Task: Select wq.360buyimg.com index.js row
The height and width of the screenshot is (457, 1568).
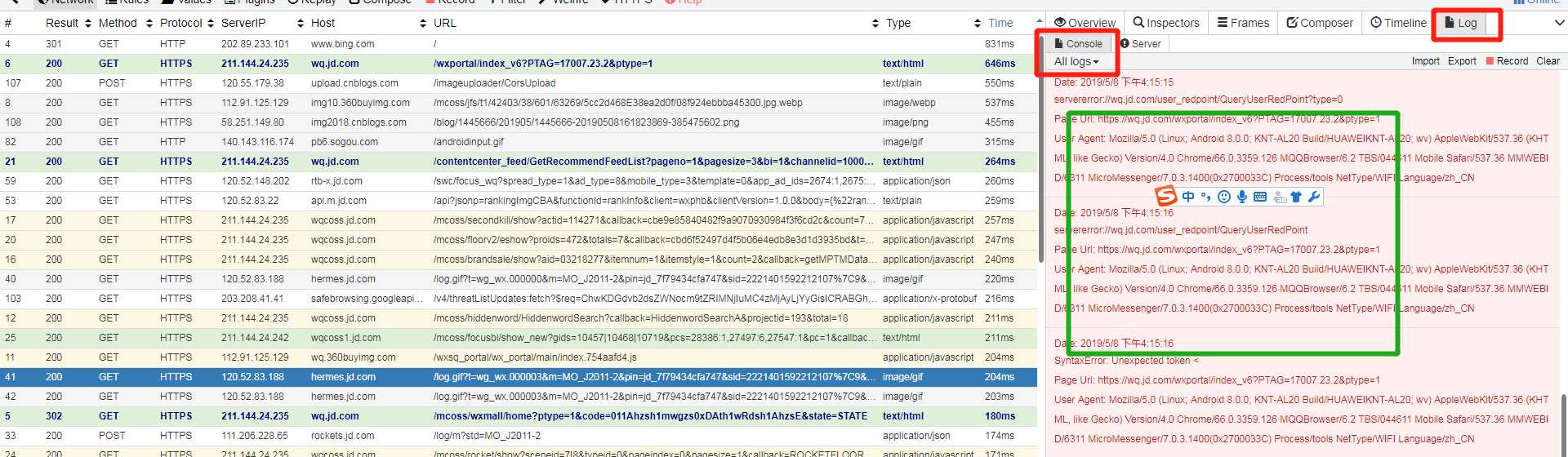Action: coord(519,357)
